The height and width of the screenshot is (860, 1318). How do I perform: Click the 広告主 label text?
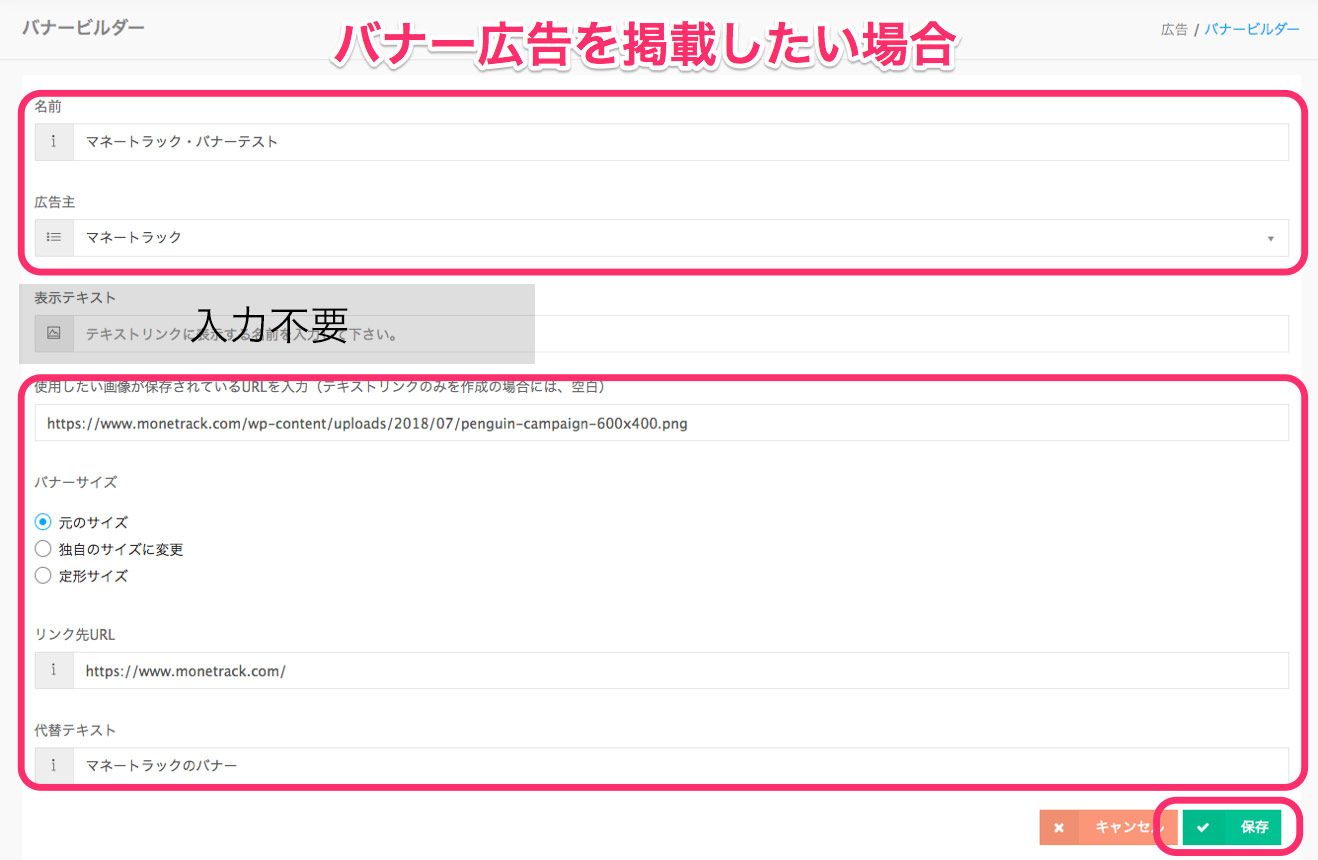click(x=55, y=202)
